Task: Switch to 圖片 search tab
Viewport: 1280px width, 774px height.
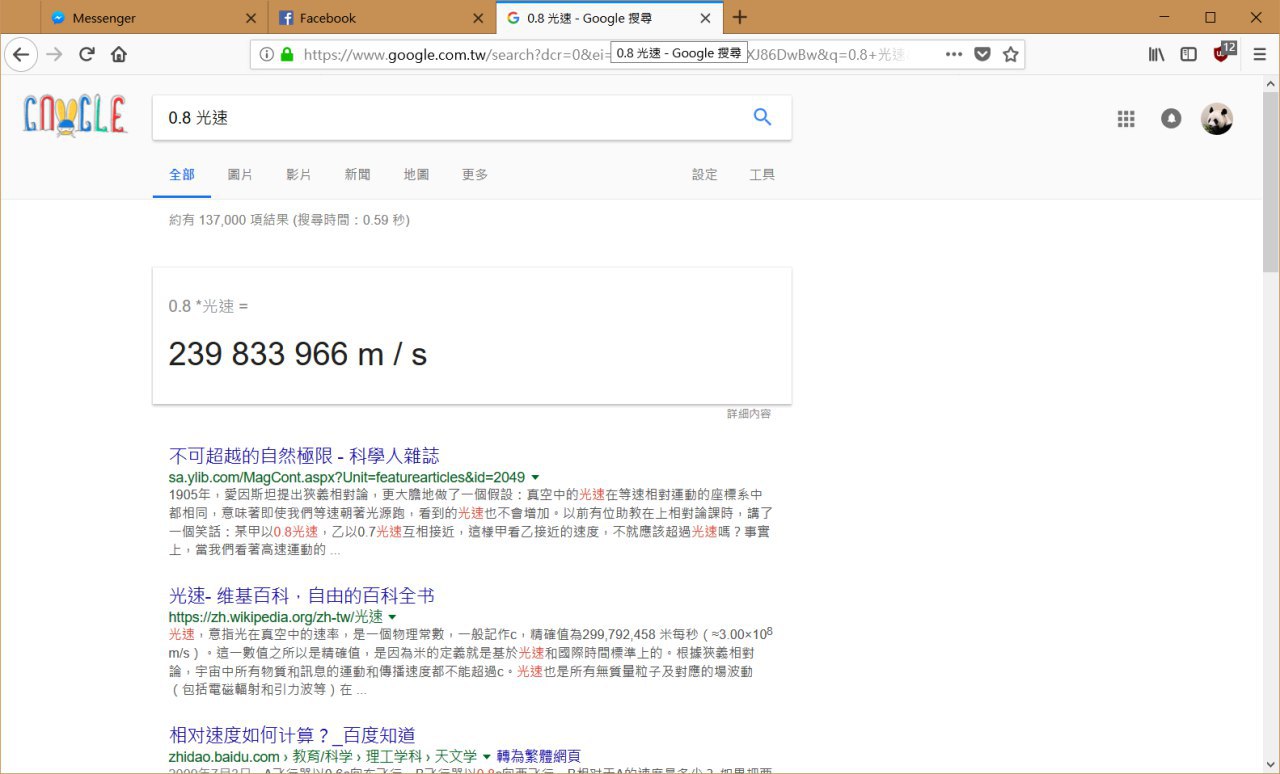Action: (x=240, y=175)
